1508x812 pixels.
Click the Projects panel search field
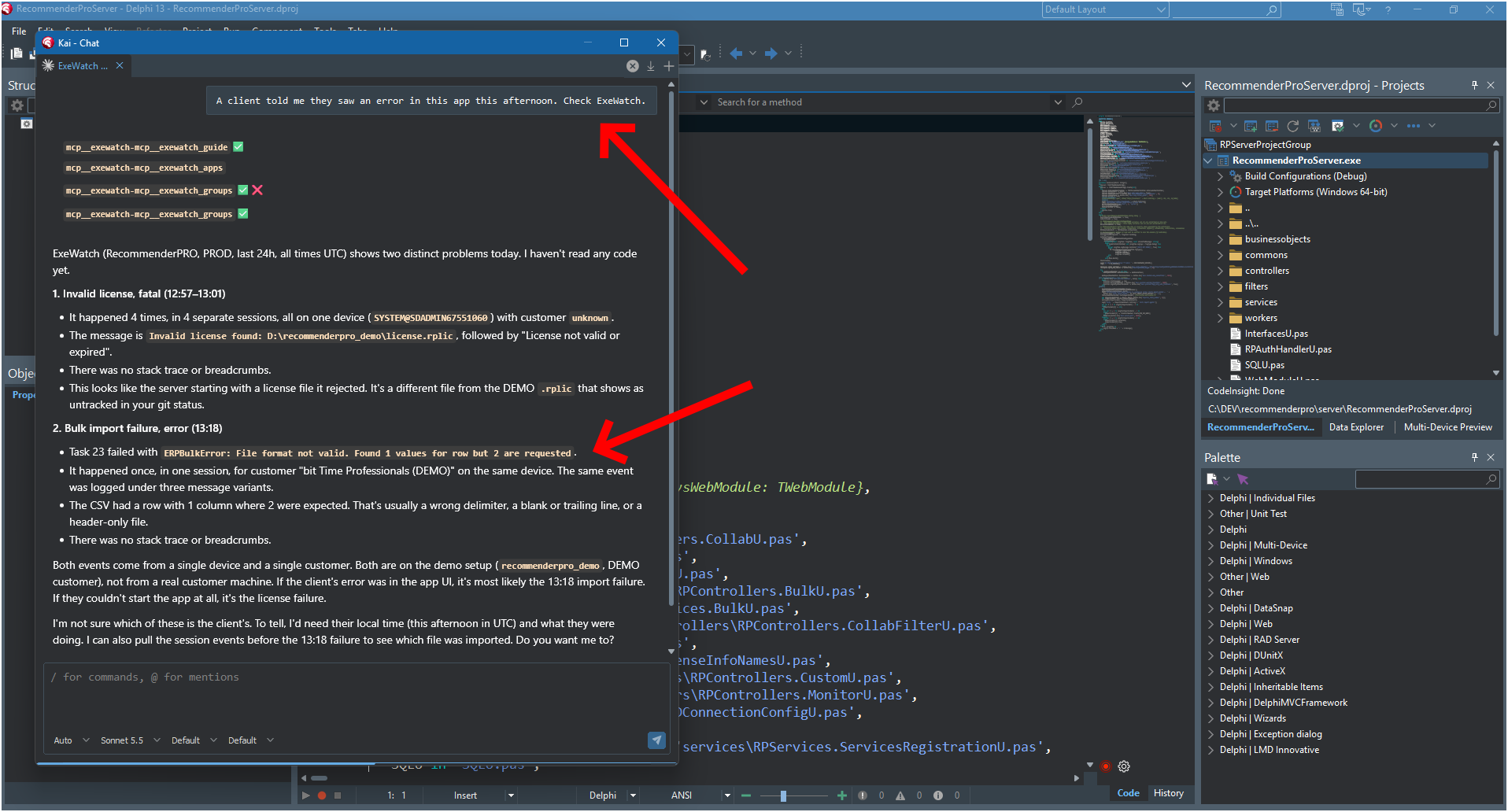[1361, 105]
